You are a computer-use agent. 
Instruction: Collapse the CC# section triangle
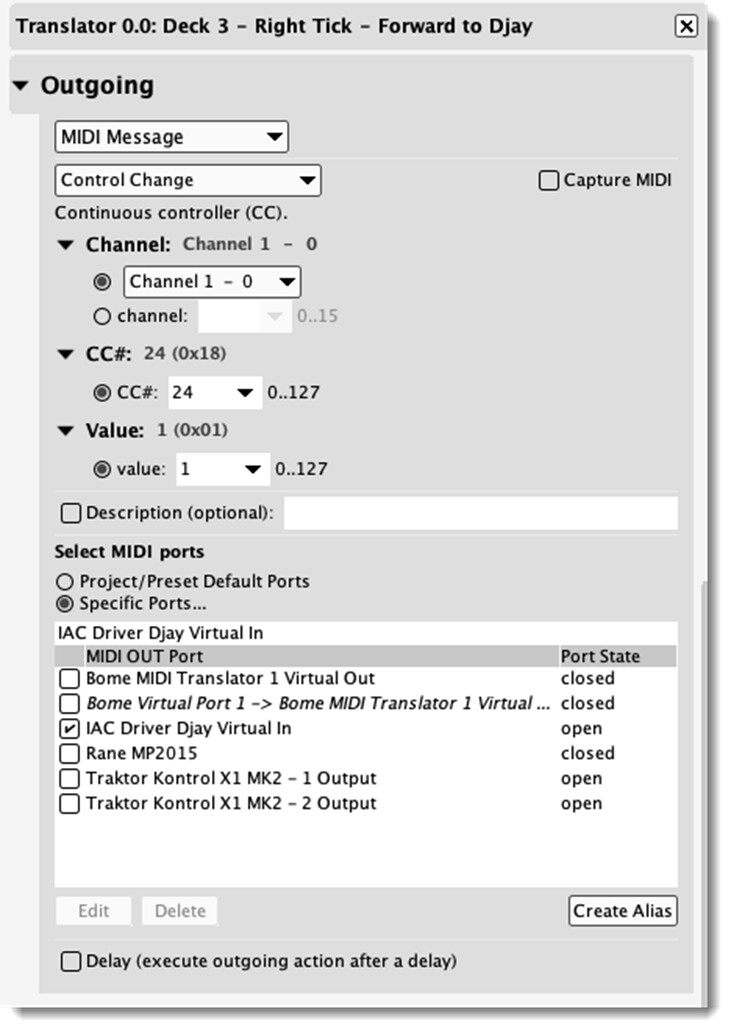[x=67, y=353]
